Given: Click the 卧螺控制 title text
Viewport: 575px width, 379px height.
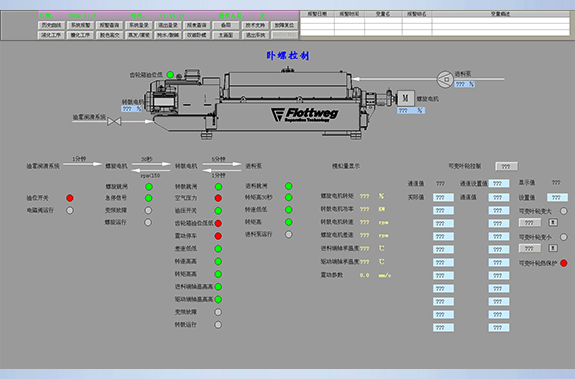Looking at the screenshot, I should click(288, 56).
